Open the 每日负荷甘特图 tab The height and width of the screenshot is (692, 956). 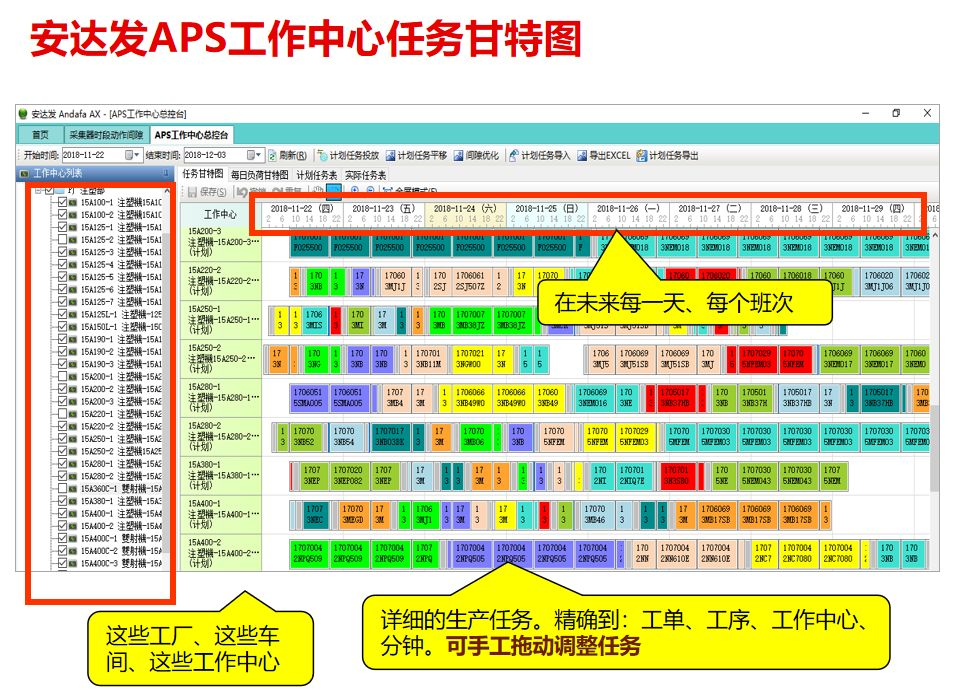pos(260,175)
